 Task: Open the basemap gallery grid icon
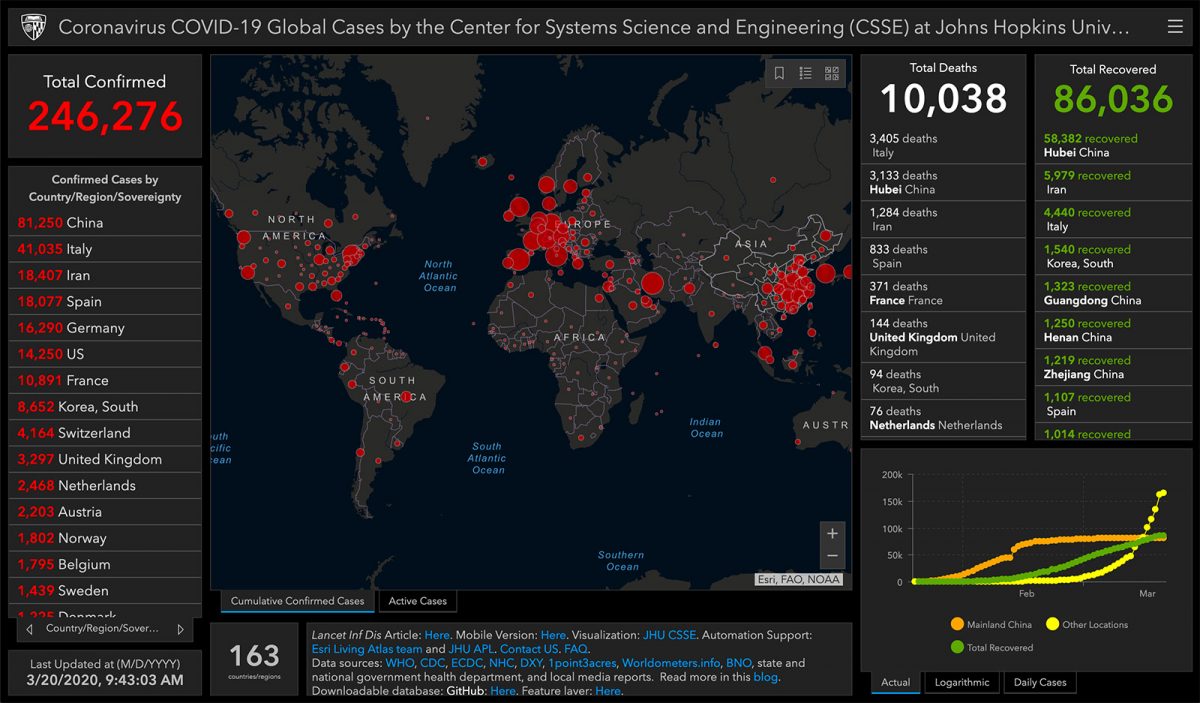(x=832, y=73)
